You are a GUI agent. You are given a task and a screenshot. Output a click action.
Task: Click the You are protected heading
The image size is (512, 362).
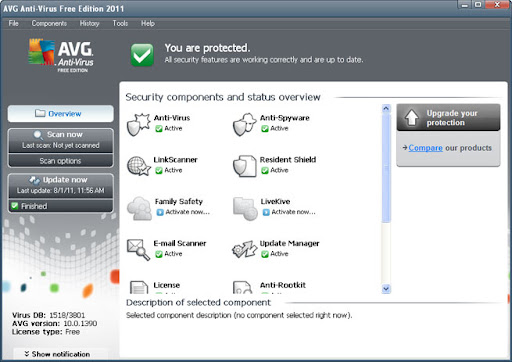click(x=207, y=48)
